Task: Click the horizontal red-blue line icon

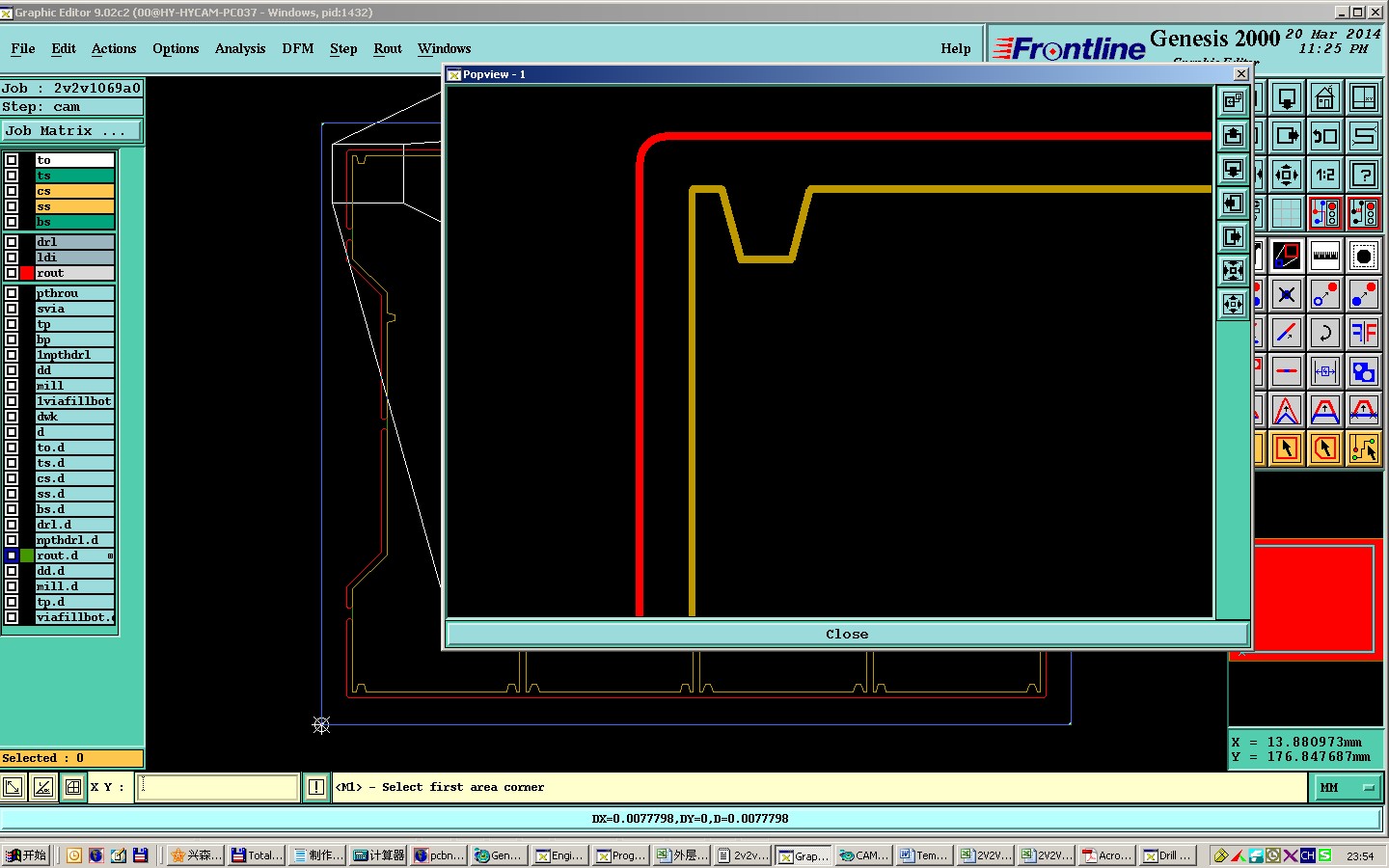Action: (1287, 371)
